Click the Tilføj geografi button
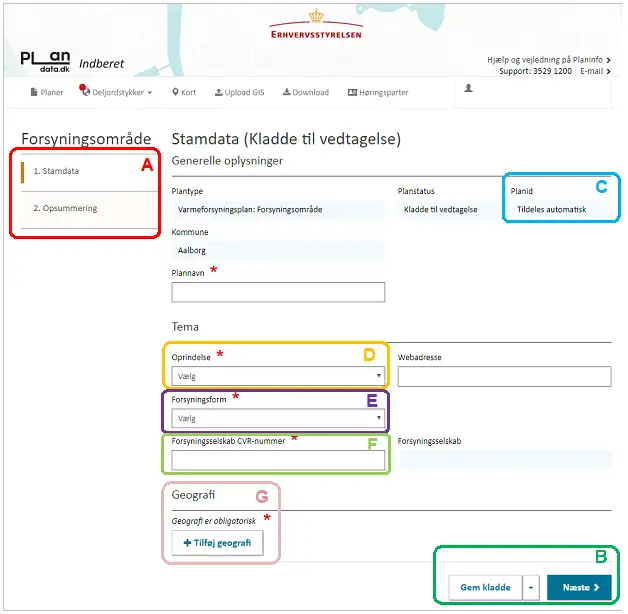Image resolution: width=628 pixels, height=614 pixels. point(217,542)
